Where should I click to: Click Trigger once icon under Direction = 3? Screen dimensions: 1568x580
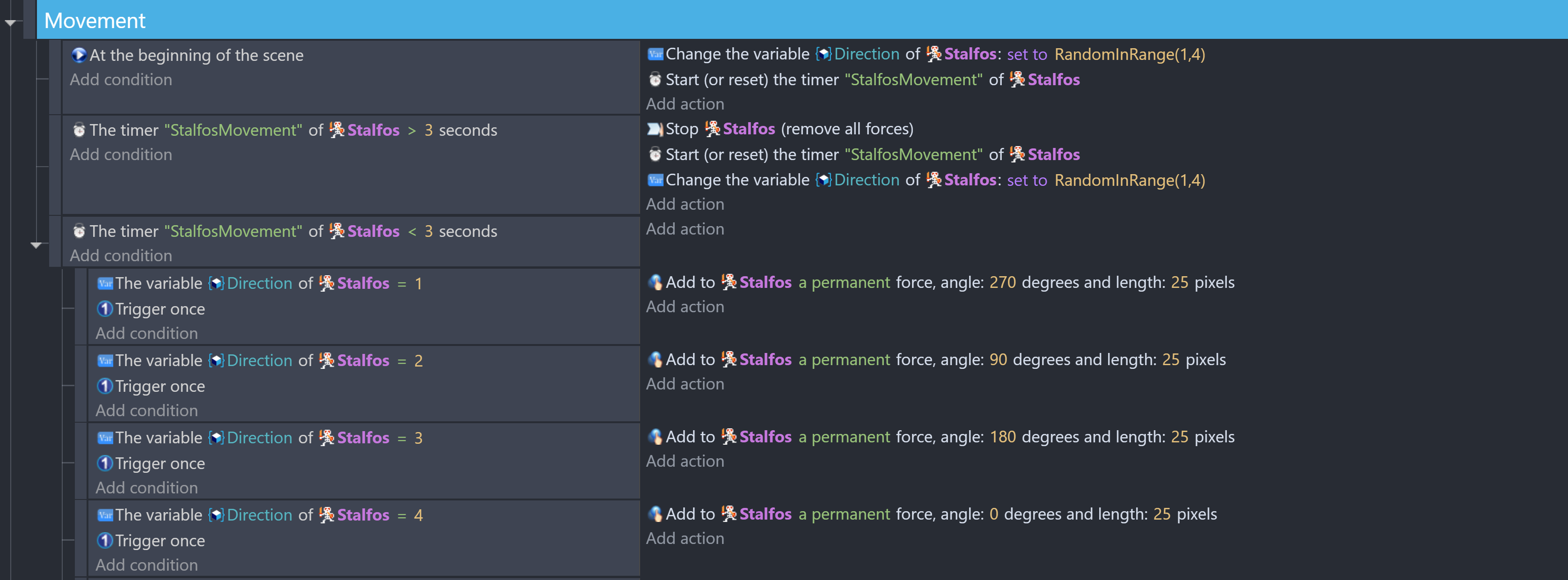point(105,463)
